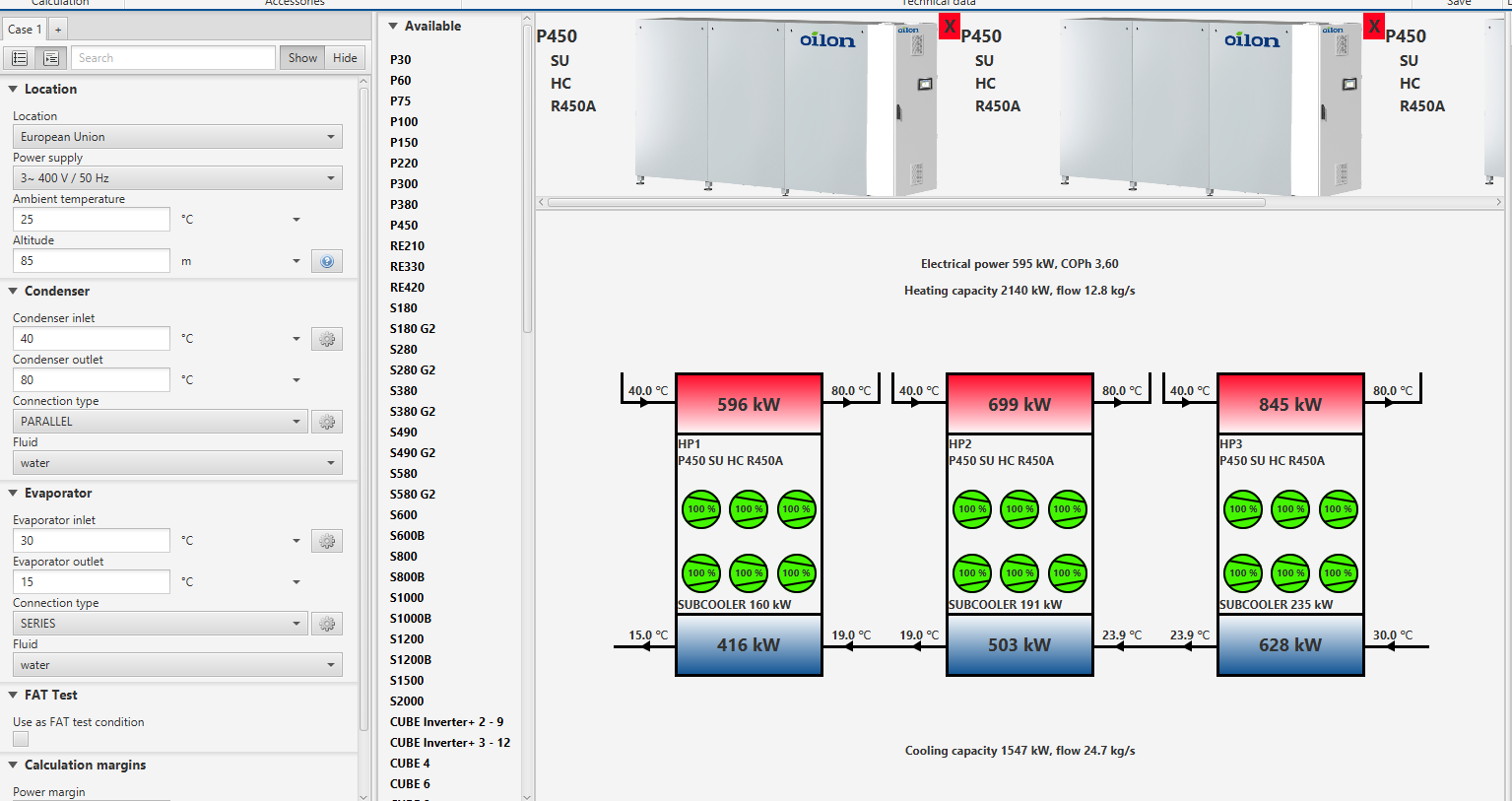Click HP2 bottom-middle compressor 100% indicator
This screenshot has height=801, width=1512.
(1019, 572)
